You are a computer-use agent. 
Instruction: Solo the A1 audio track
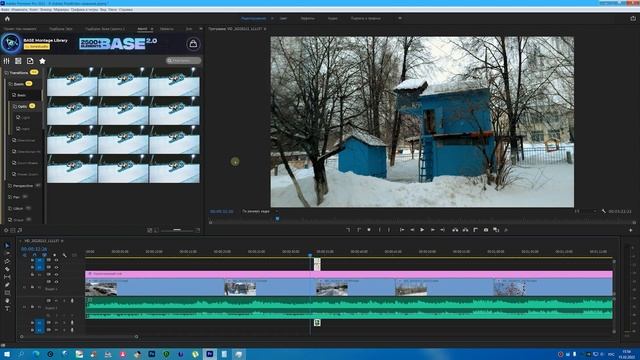pyautogui.click(x=64, y=301)
